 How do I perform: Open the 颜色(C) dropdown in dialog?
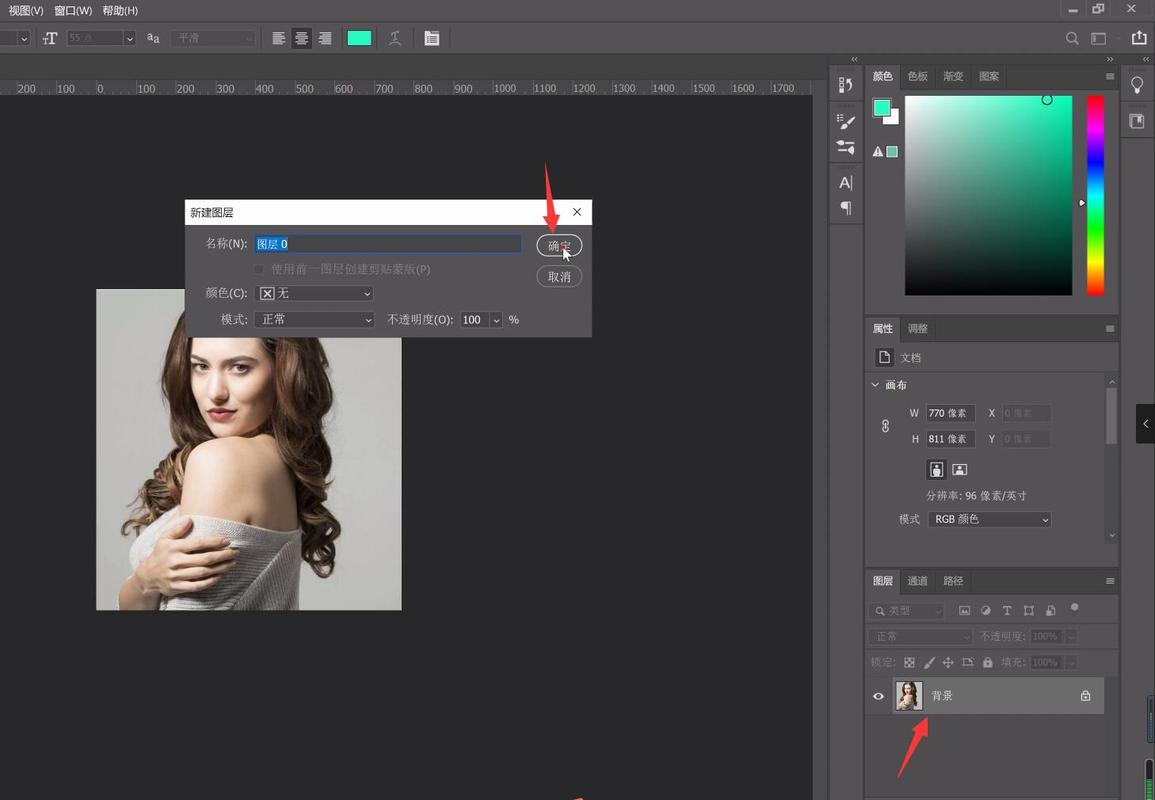pyautogui.click(x=314, y=293)
